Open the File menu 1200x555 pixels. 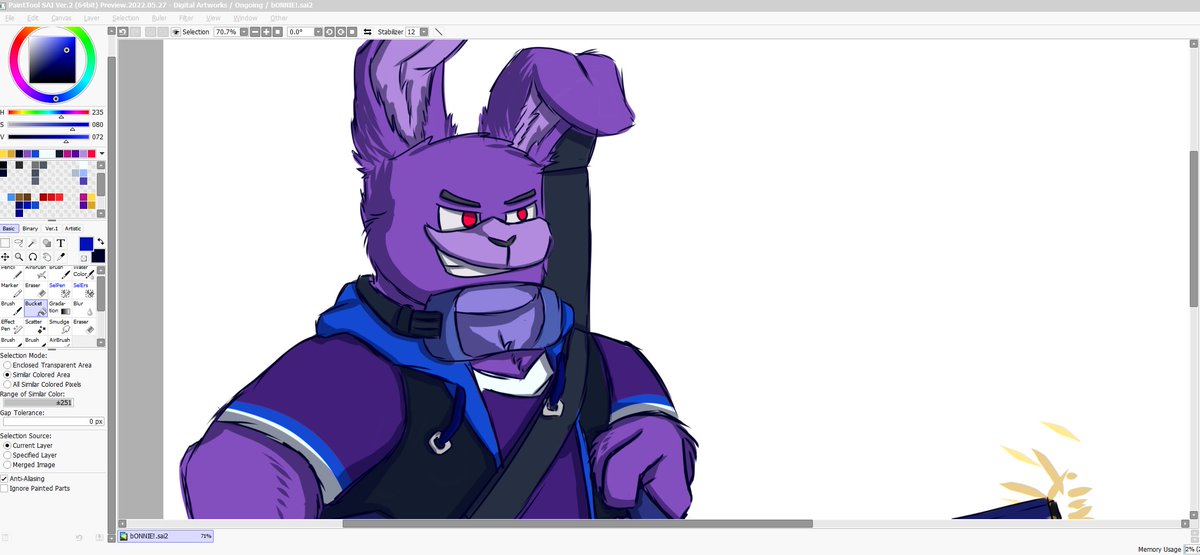click(9, 18)
